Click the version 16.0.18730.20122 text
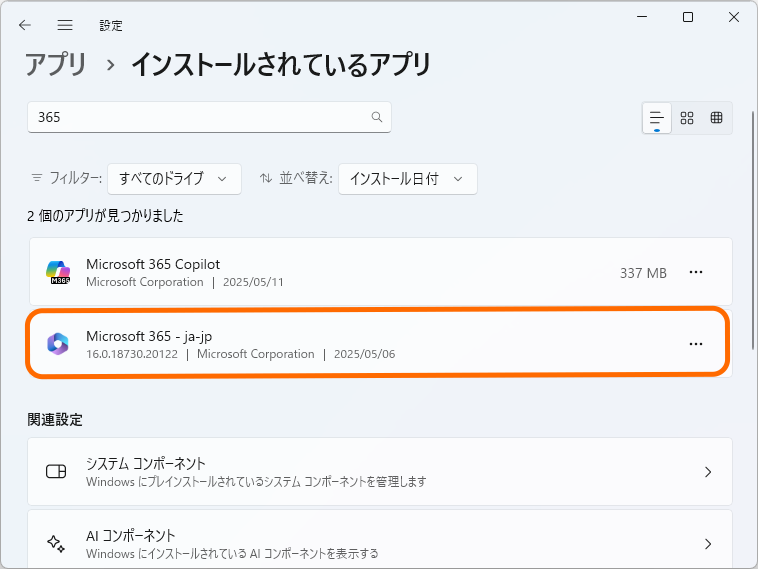 [x=132, y=354]
